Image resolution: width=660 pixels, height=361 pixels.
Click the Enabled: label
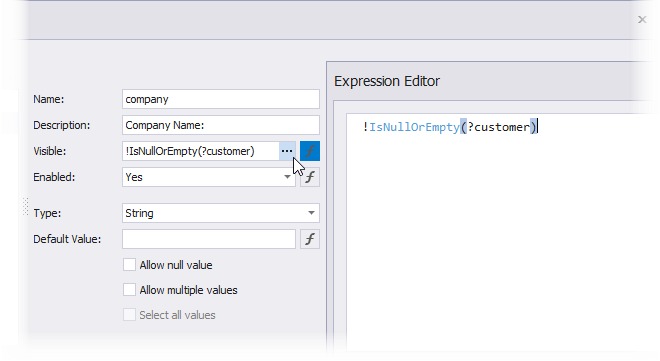(x=54, y=177)
